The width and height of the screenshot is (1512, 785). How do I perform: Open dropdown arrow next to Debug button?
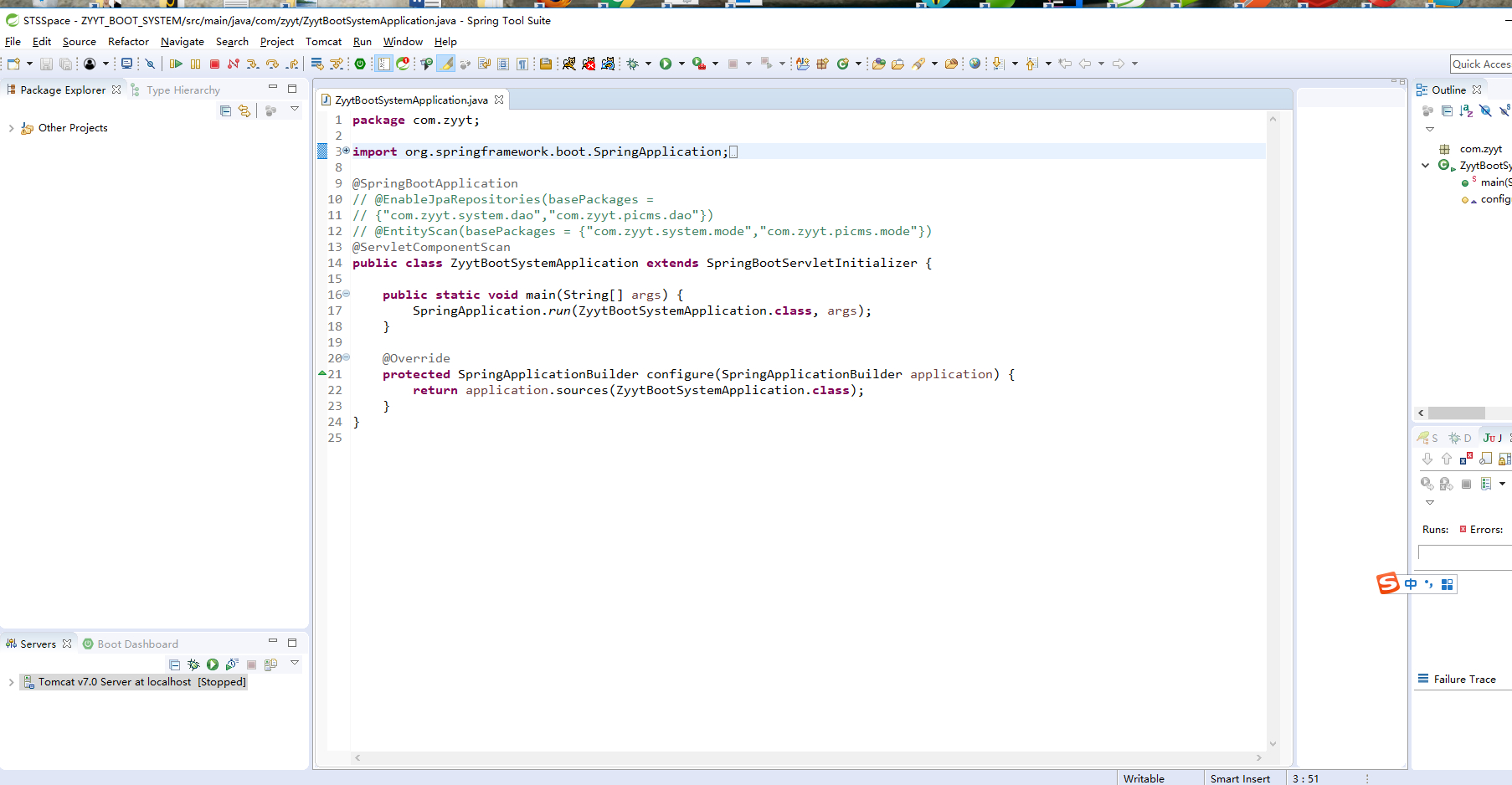(x=648, y=64)
